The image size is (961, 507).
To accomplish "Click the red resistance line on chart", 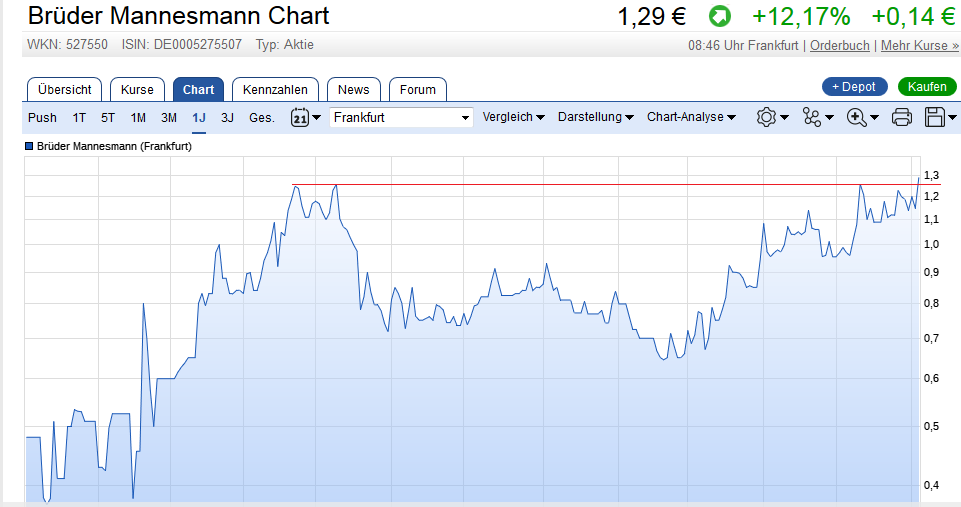I will (x=600, y=185).
